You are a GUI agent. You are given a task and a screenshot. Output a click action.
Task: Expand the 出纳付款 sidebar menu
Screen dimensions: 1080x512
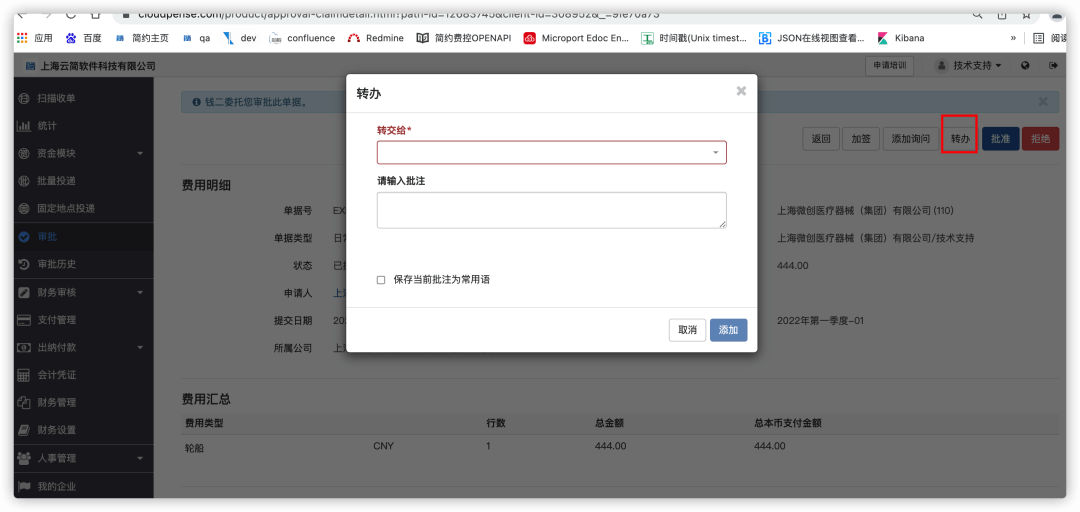[x=83, y=347]
